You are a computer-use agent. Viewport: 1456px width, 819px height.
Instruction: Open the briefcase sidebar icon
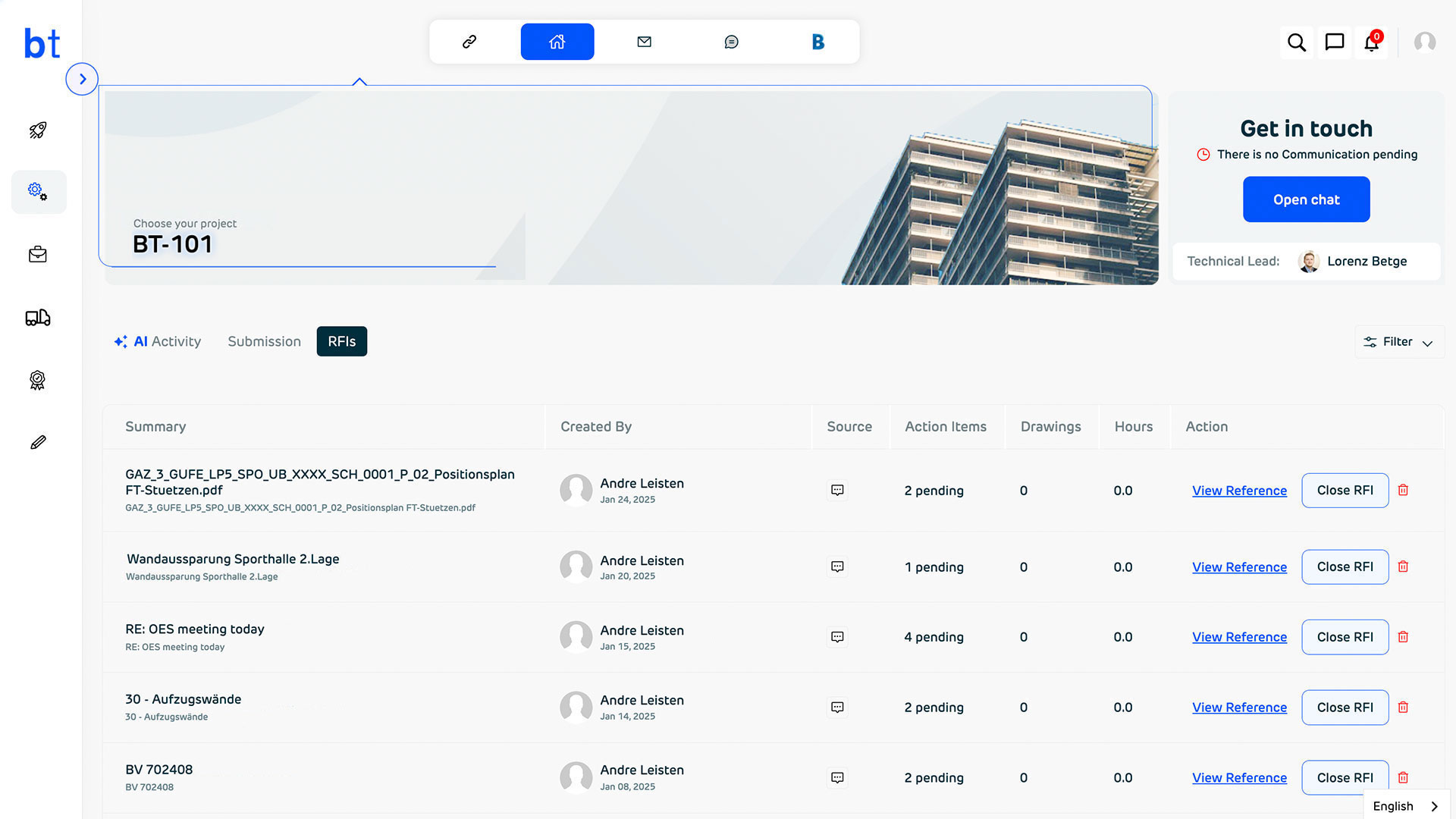click(x=38, y=255)
